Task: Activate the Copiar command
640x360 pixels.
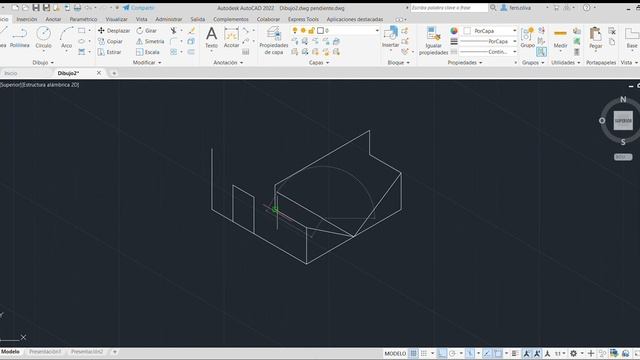Action: [110, 41]
